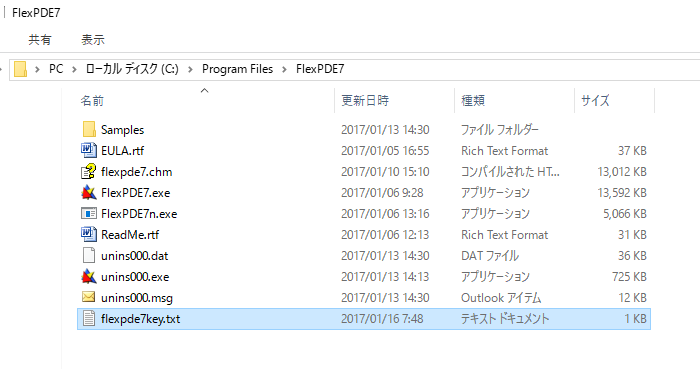Viewport: 700px width, 369px height.
Task: Expand the chevron after PC in the breadcrumb
Action: (74, 69)
